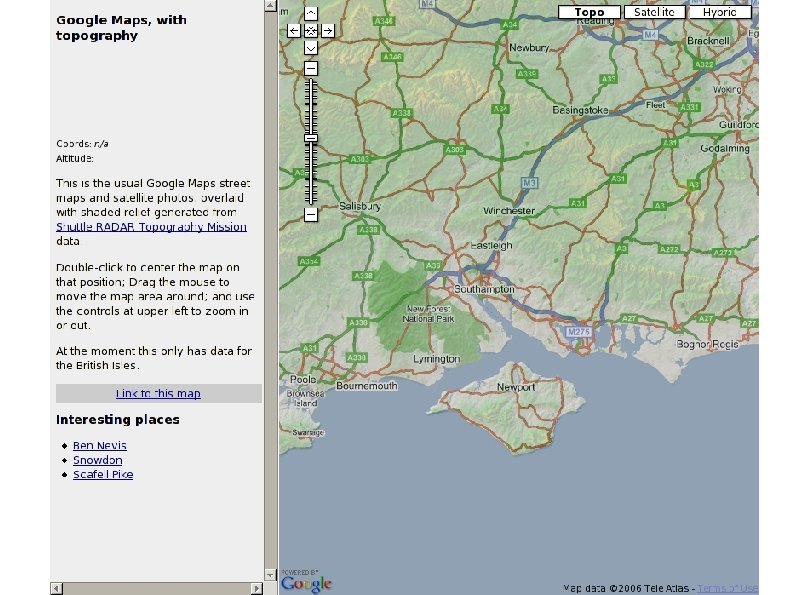This screenshot has width=794, height=595.
Task: Open Shuttle RADAR Topography Mission link
Action: (x=151, y=227)
